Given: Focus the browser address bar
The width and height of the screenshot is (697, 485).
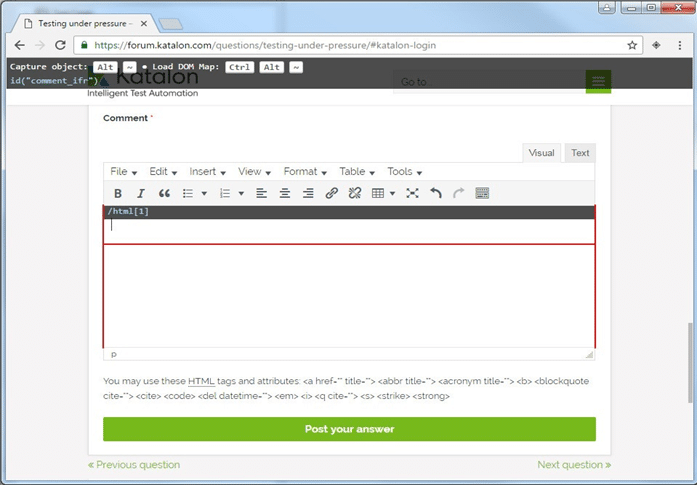Looking at the screenshot, I should point(360,45).
